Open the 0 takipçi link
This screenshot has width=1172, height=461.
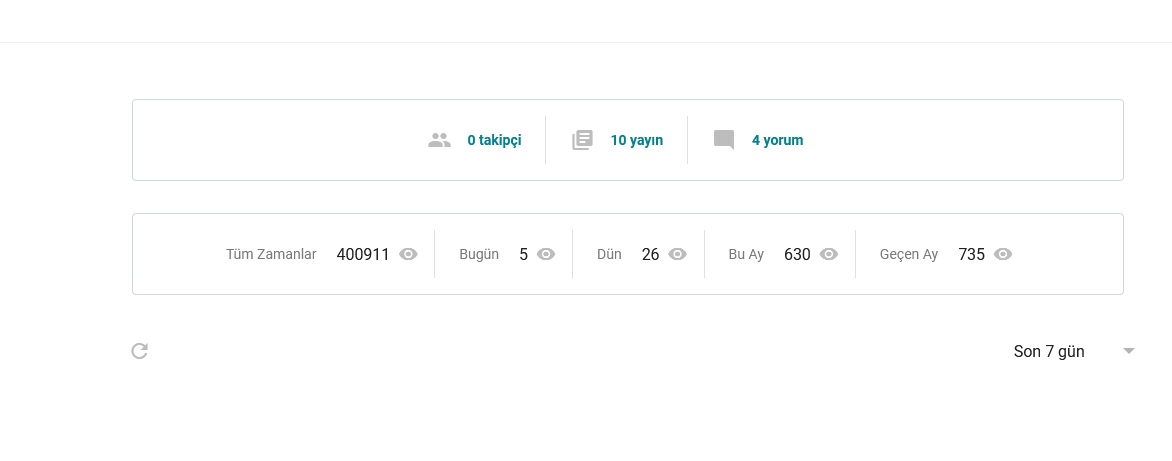click(494, 140)
